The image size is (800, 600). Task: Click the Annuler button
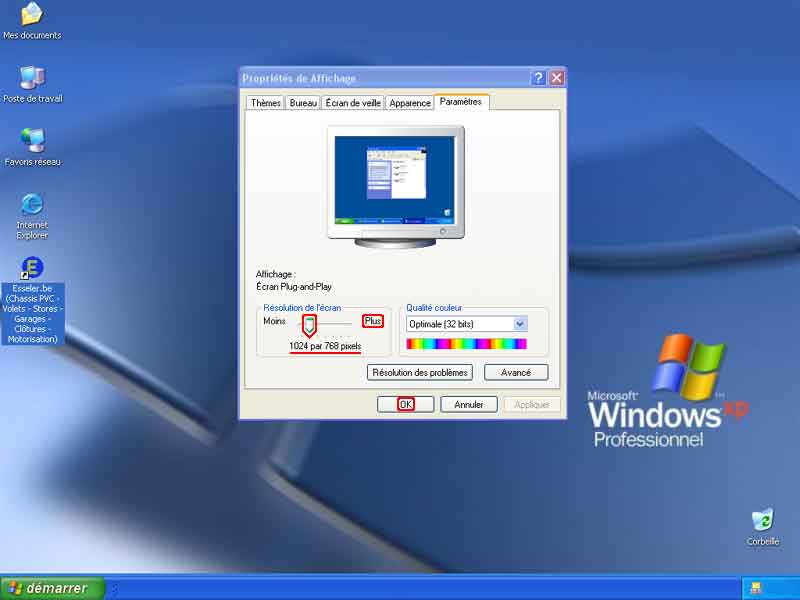[x=469, y=404]
